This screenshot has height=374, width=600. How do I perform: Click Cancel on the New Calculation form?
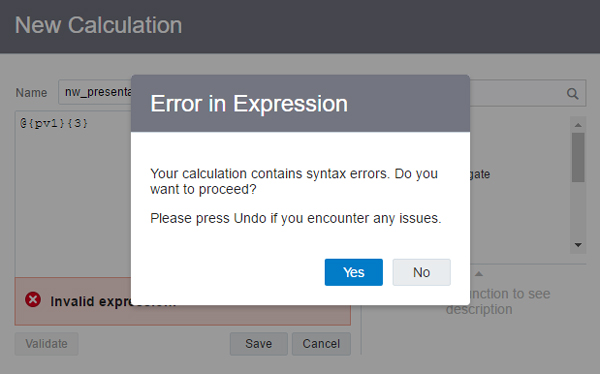pyautogui.click(x=321, y=344)
